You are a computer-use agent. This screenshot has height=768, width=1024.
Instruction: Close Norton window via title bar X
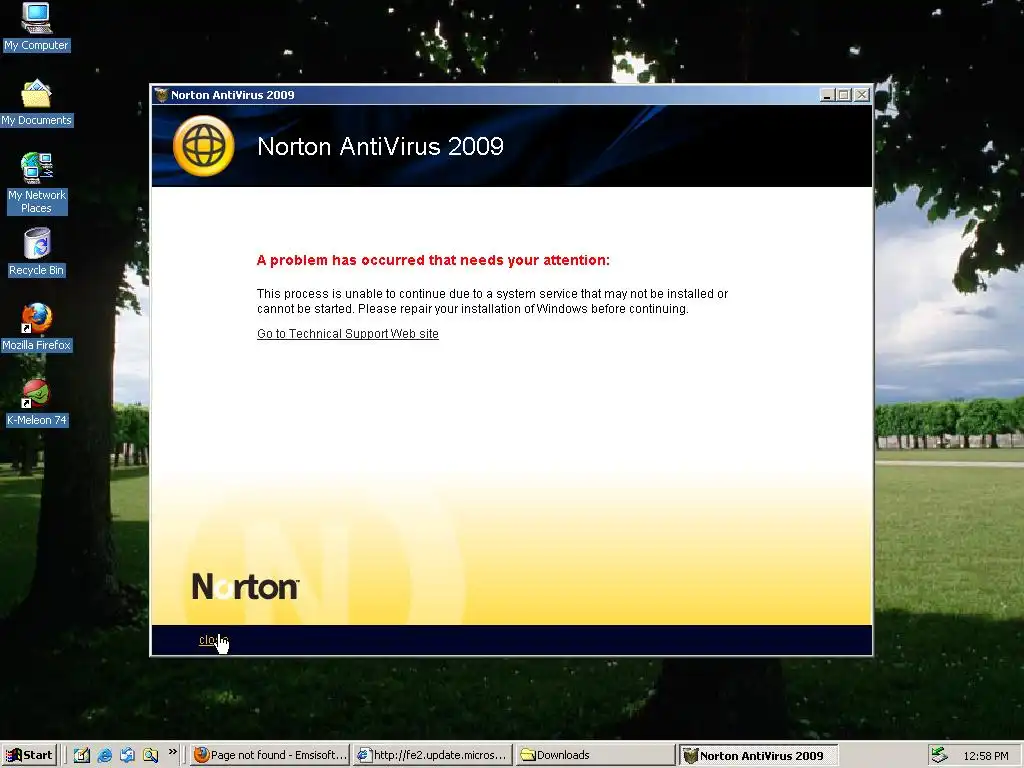pyautogui.click(x=861, y=95)
